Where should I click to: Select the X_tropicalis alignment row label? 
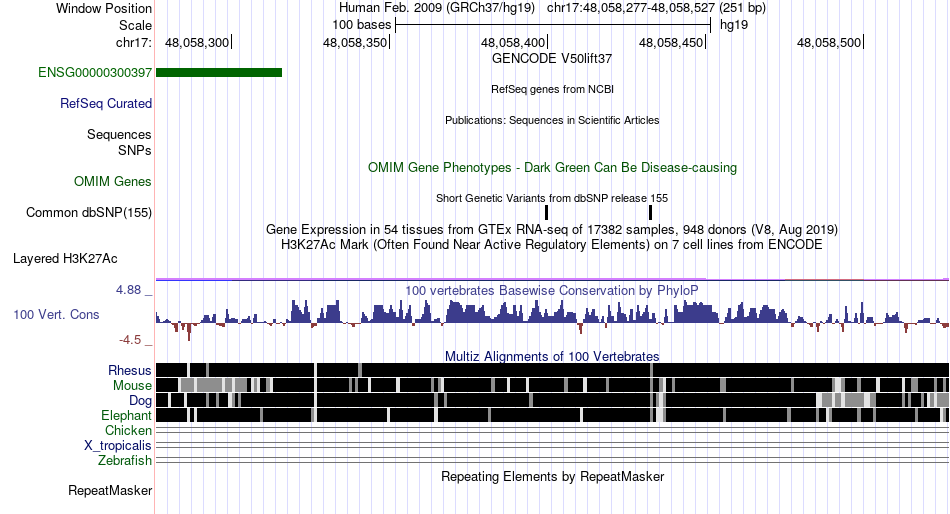pos(118,446)
